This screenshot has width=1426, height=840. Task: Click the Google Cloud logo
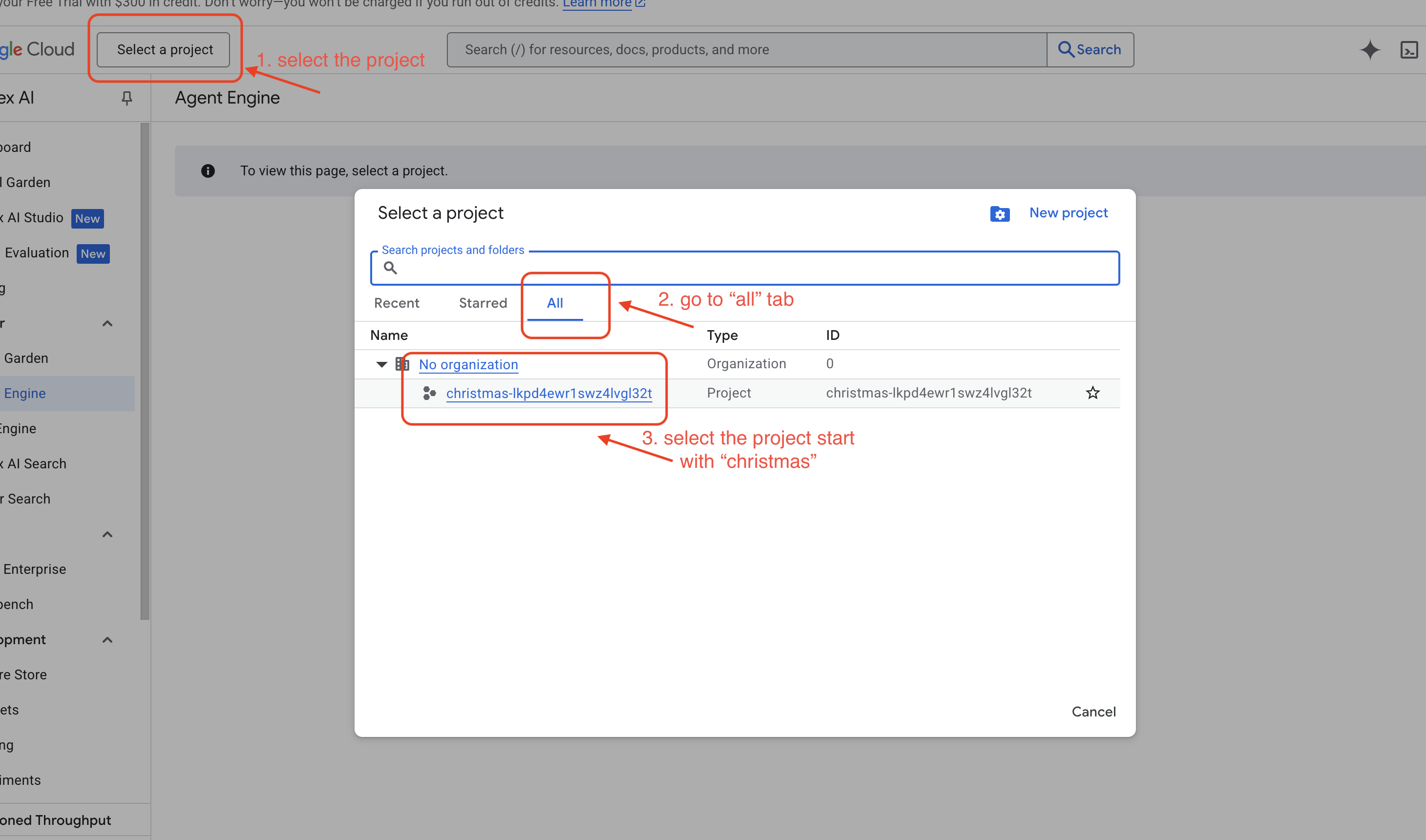tap(37, 49)
